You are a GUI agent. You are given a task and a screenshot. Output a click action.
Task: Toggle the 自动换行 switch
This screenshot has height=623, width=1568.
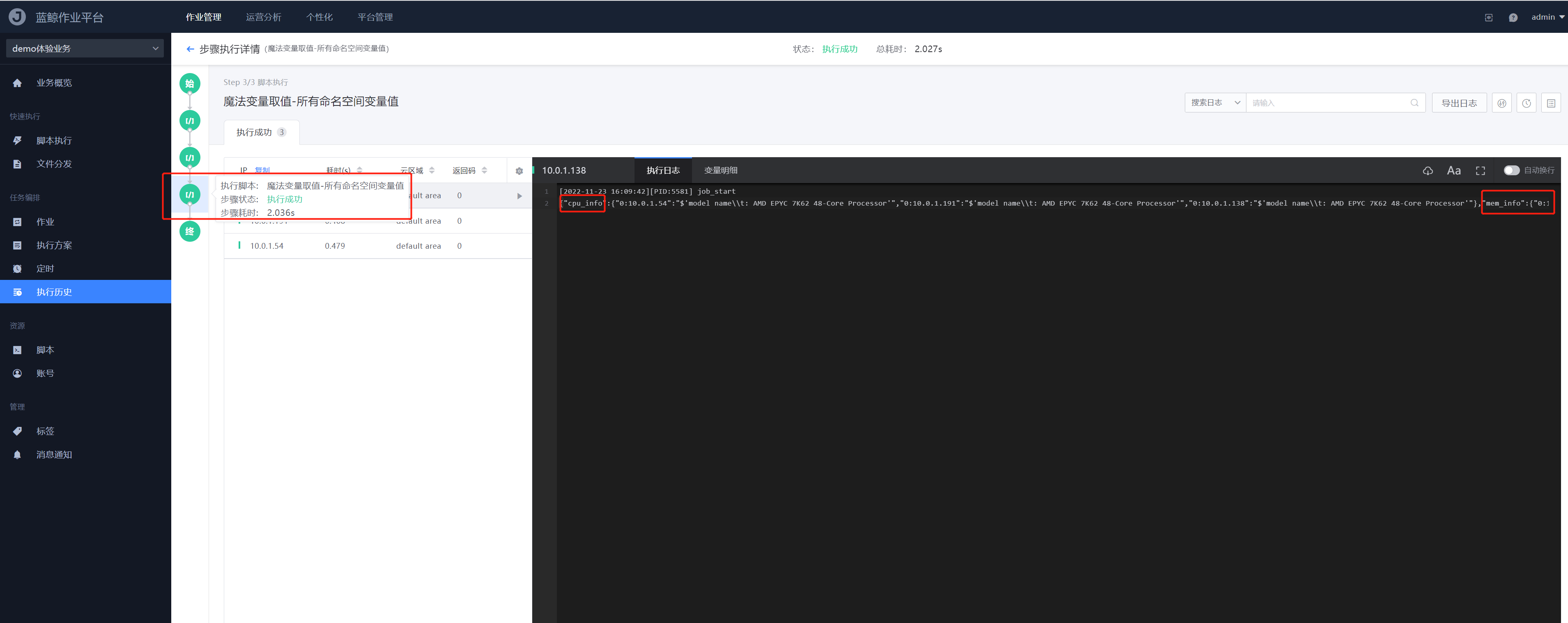pos(1511,170)
